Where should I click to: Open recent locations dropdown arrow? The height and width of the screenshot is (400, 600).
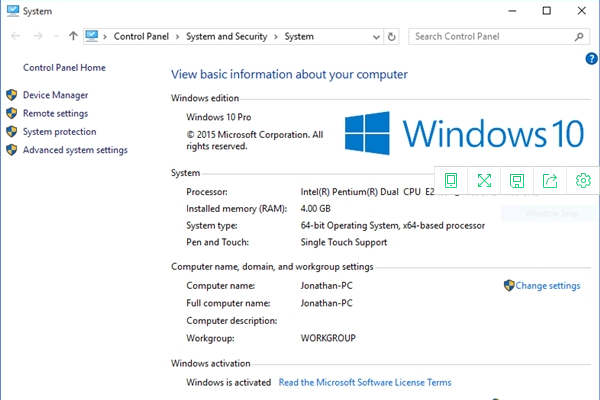(x=56, y=36)
